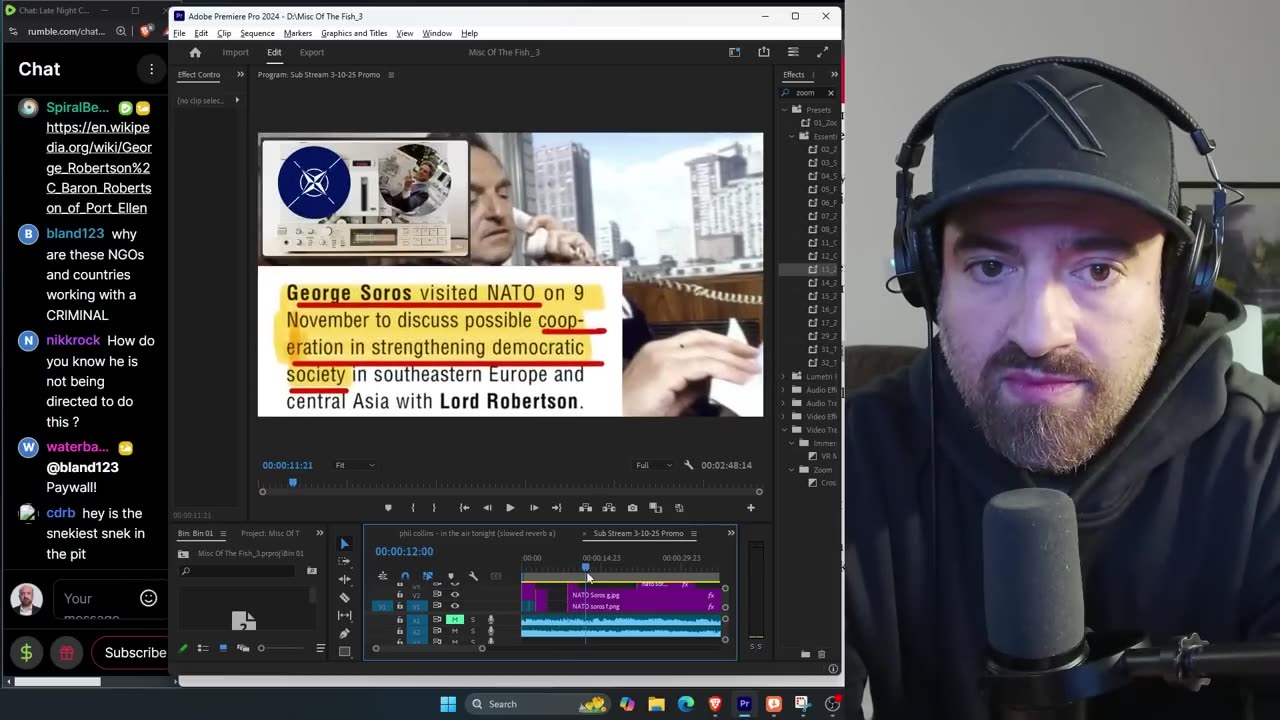Toggle linked selection in timeline

point(427,576)
